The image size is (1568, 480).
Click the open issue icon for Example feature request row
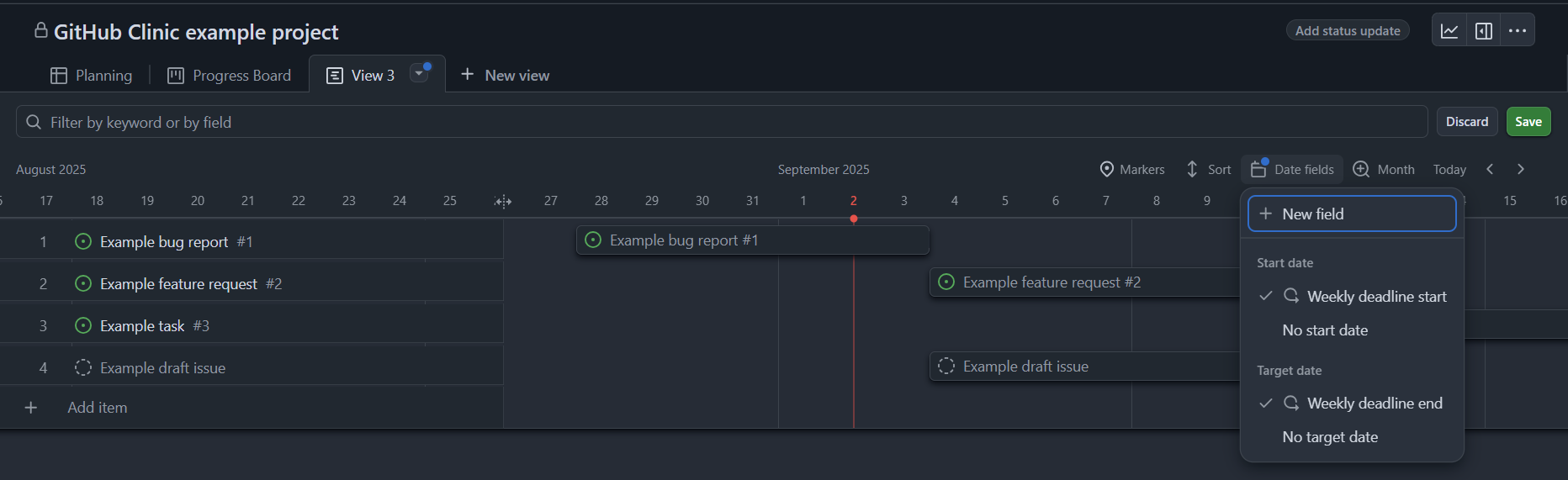click(83, 283)
